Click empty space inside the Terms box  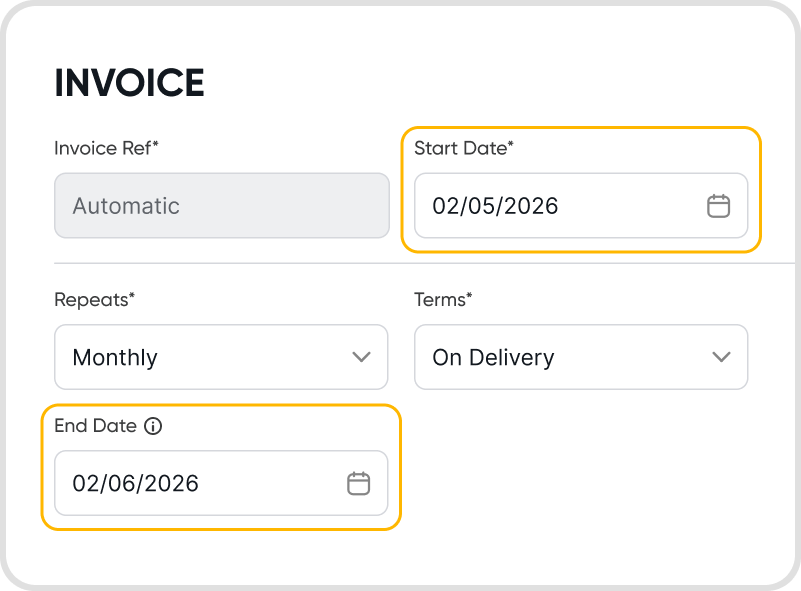(x=630, y=357)
